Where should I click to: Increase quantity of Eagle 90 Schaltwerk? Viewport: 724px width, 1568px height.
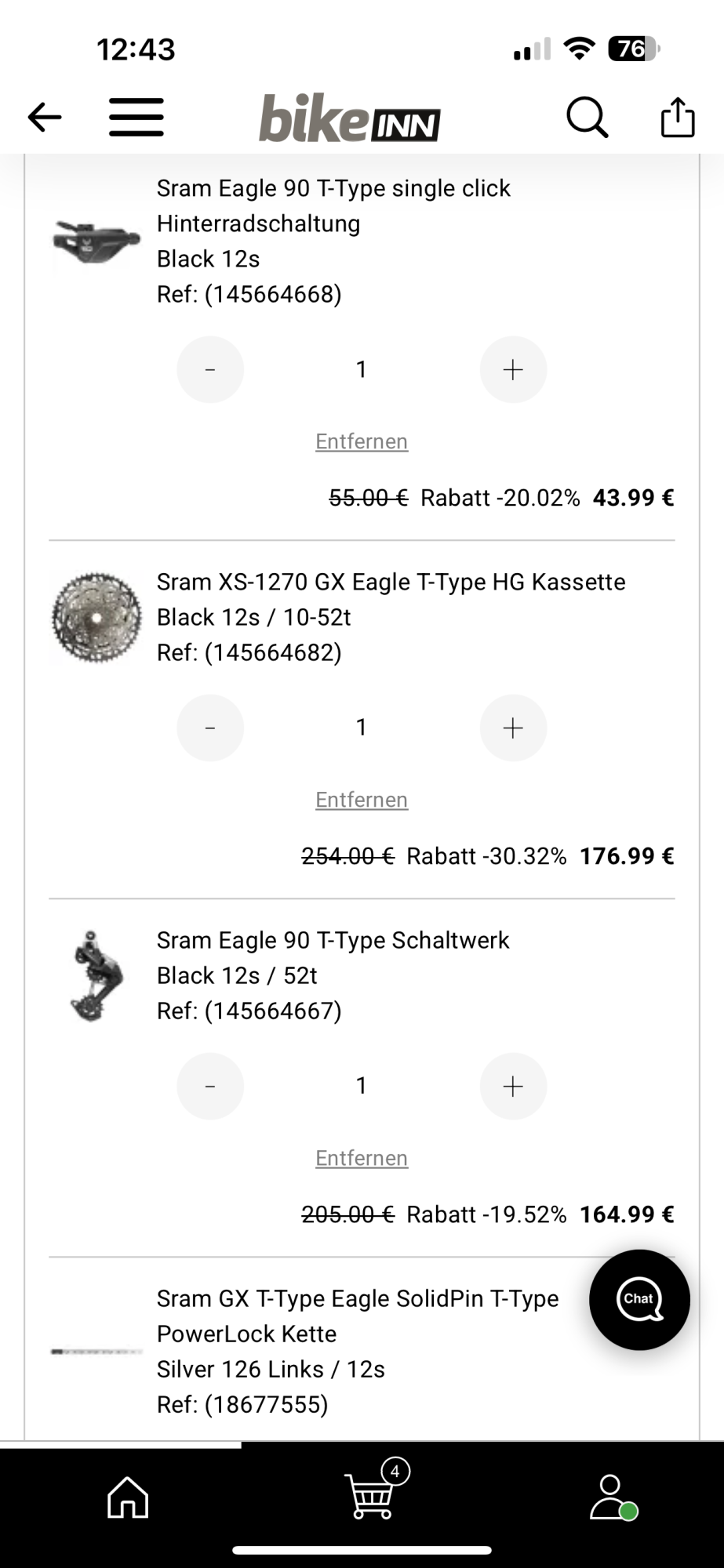pyautogui.click(x=513, y=1086)
